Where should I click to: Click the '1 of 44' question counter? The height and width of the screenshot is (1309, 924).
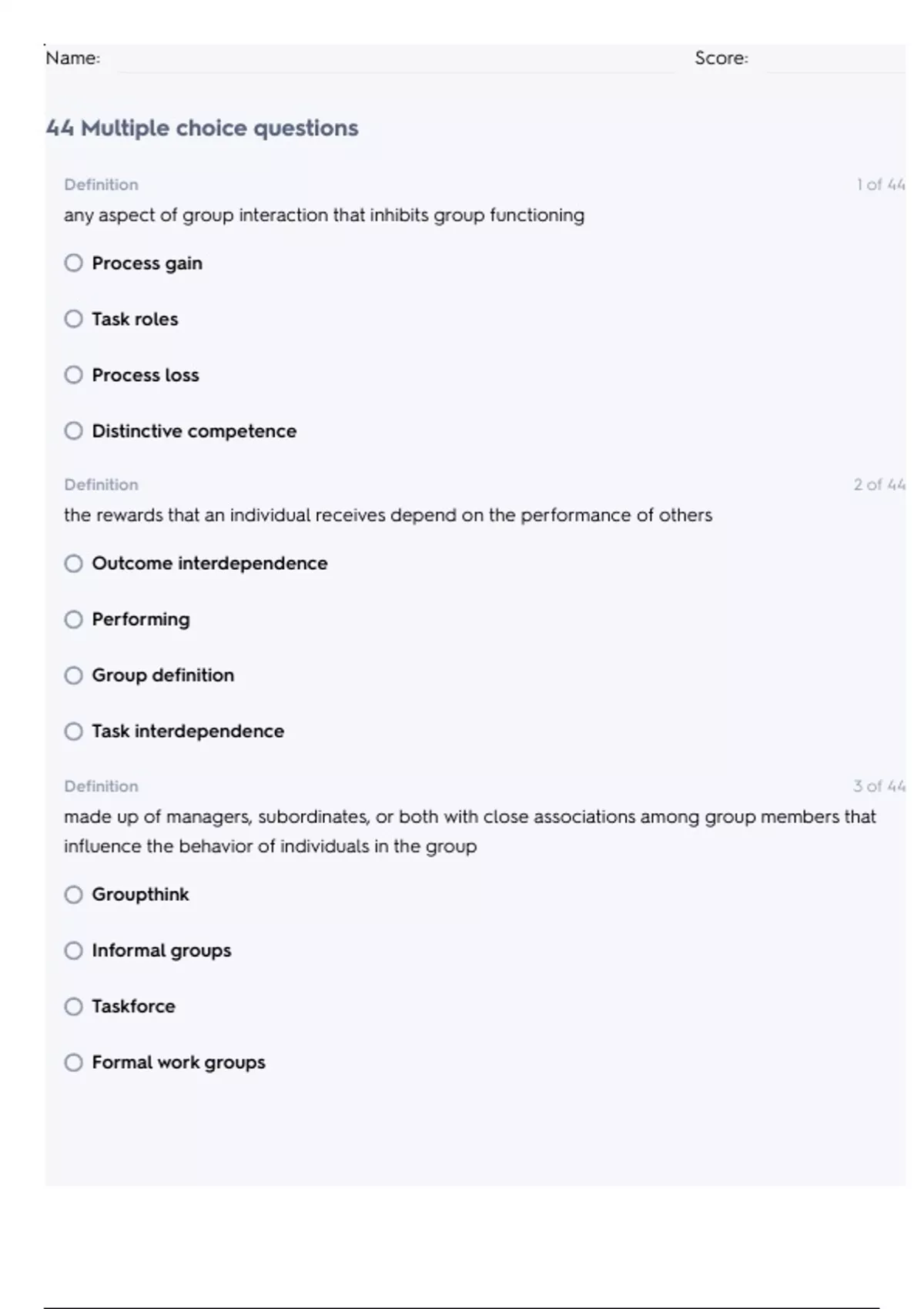[x=880, y=185]
